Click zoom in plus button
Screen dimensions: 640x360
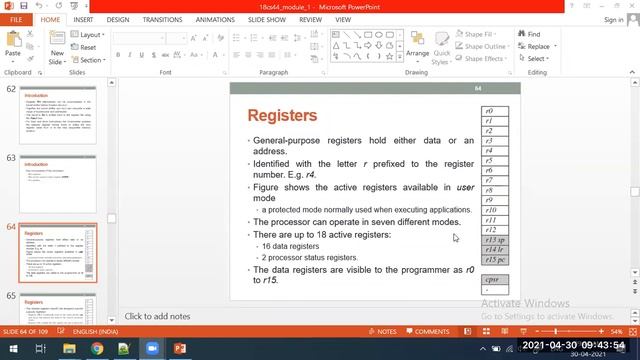[x=601, y=331]
